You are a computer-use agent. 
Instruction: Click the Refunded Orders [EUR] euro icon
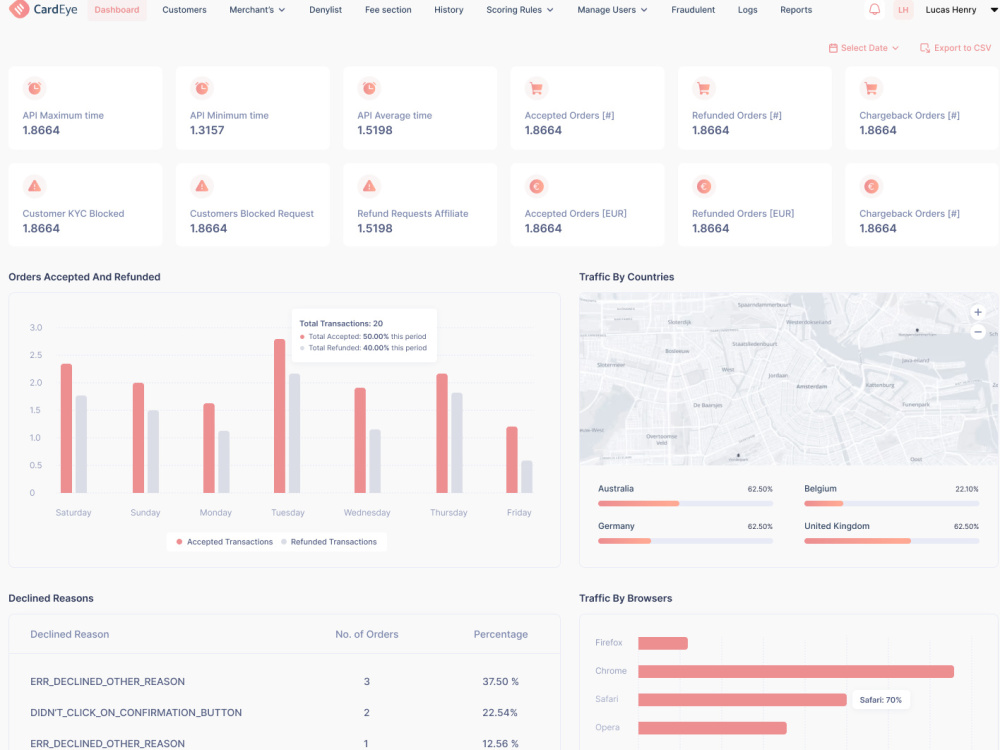coord(703,186)
